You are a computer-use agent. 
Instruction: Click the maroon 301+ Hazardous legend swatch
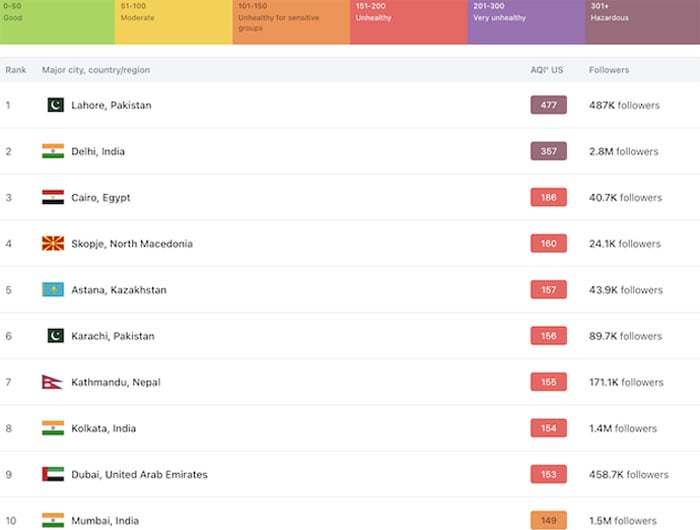coord(642,22)
